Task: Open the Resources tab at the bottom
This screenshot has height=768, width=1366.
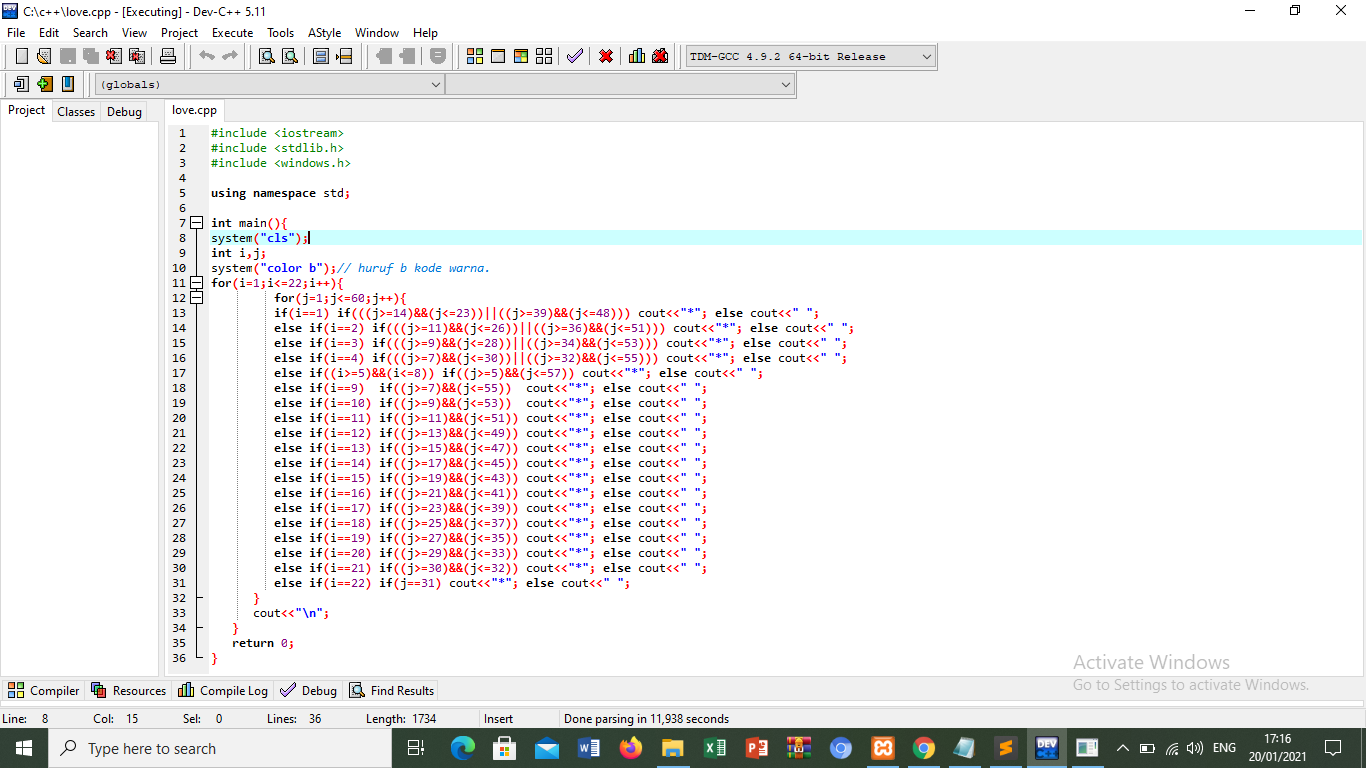Action: pos(129,690)
